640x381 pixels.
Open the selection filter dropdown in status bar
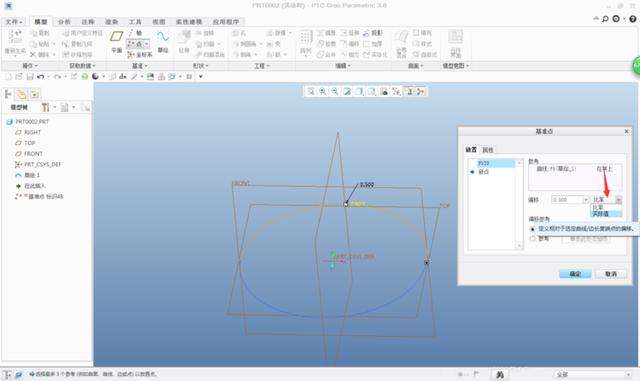(x=593, y=374)
